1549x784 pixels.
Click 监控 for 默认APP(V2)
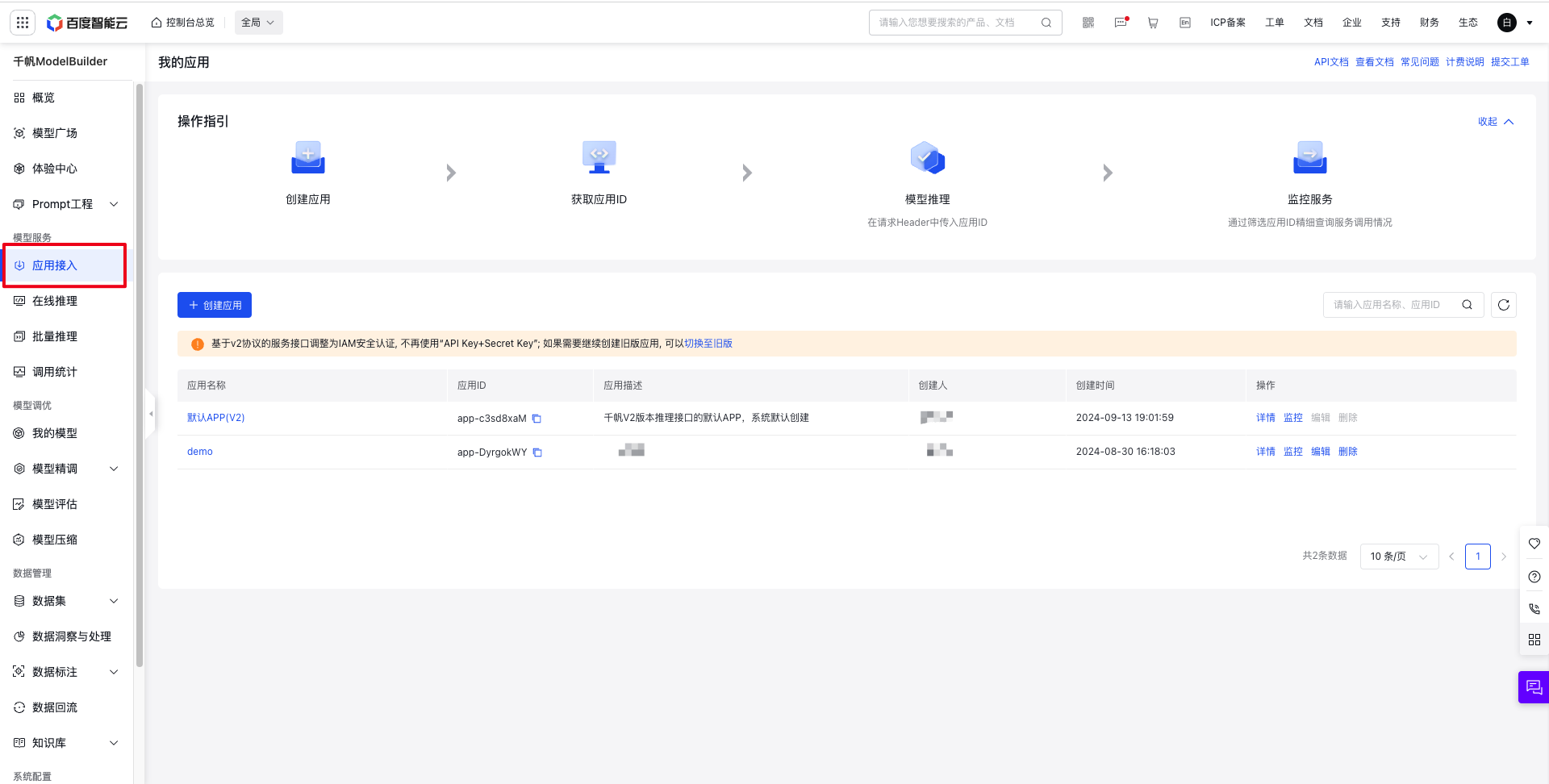1293,418
